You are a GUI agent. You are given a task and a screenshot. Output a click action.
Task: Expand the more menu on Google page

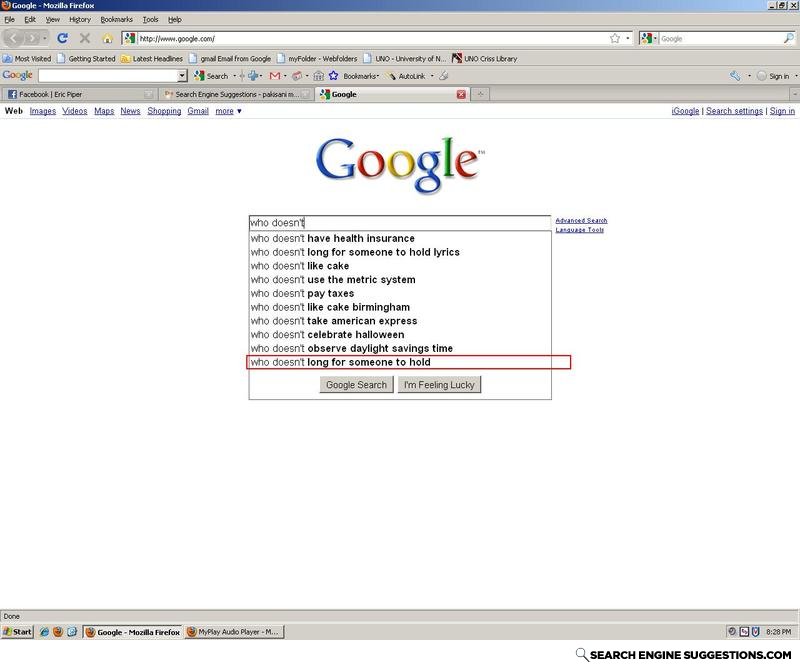(228, 111)
